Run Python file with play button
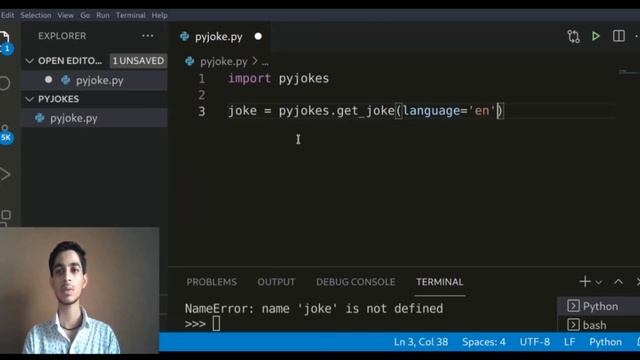Image resolution: width=640 pixels, height=360 pixels. tap(596, 36)
